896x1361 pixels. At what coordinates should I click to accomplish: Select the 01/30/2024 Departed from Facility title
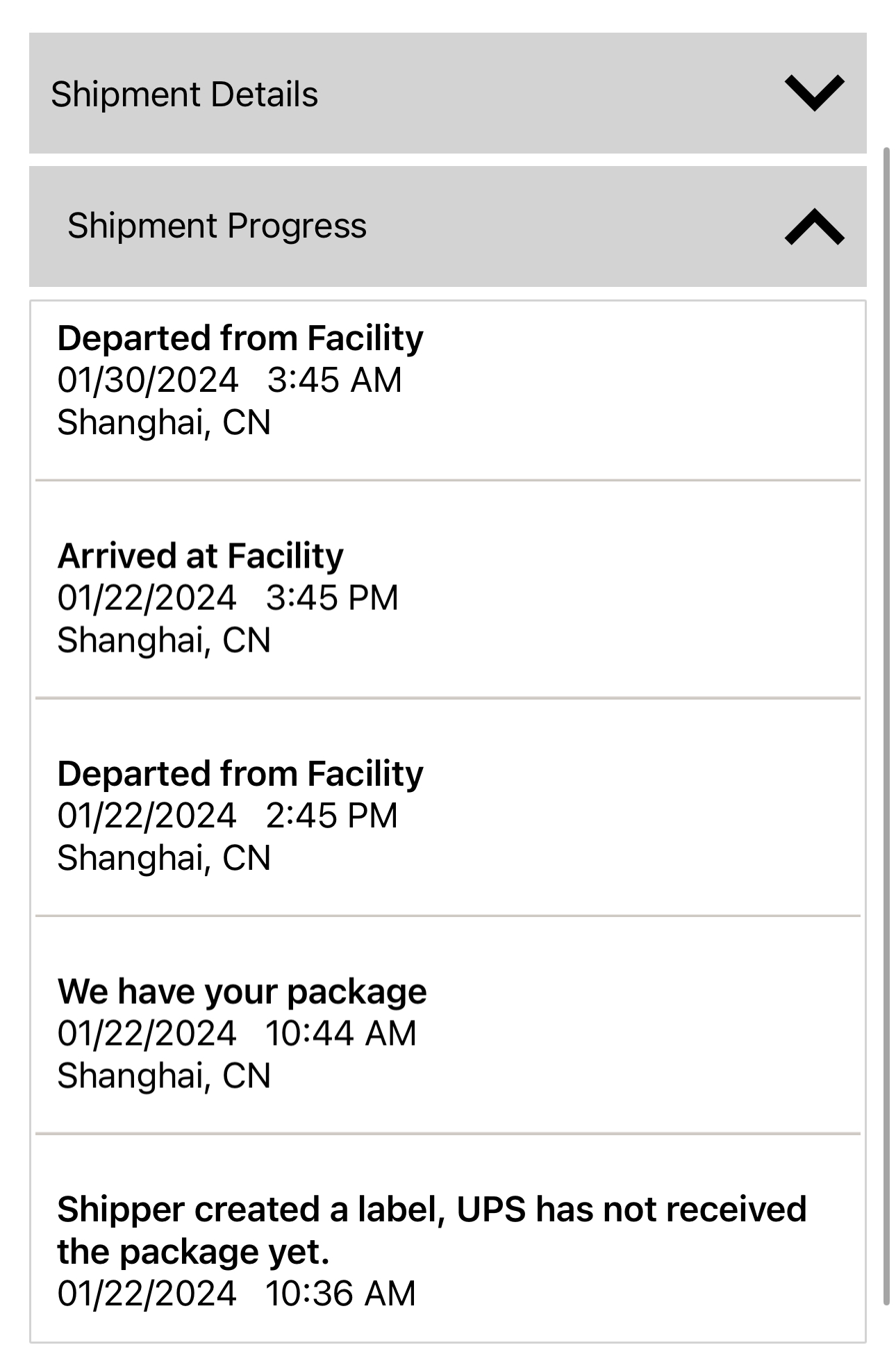coord(240,338)
